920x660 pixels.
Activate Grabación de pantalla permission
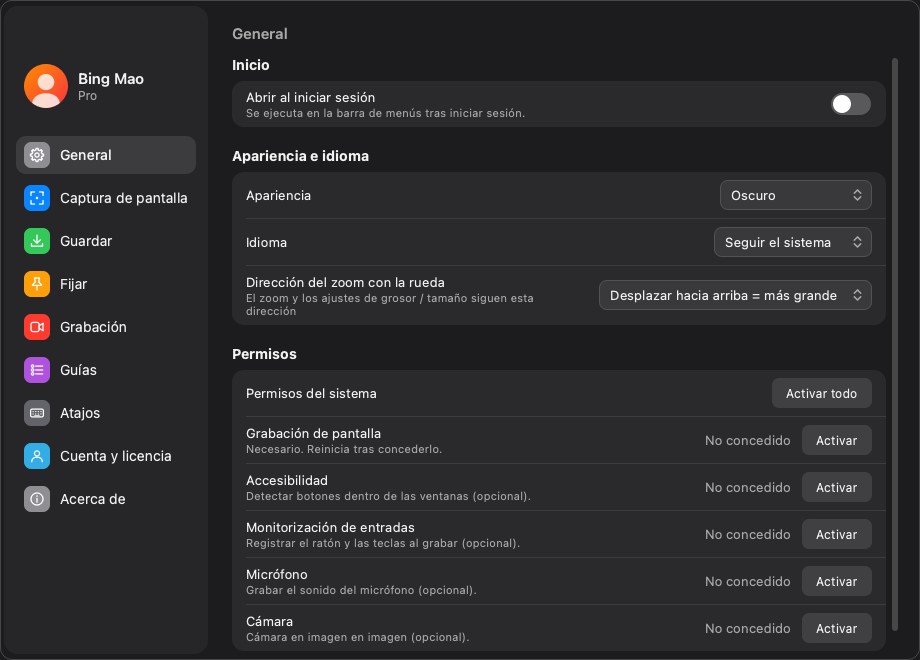pos(837,441)
